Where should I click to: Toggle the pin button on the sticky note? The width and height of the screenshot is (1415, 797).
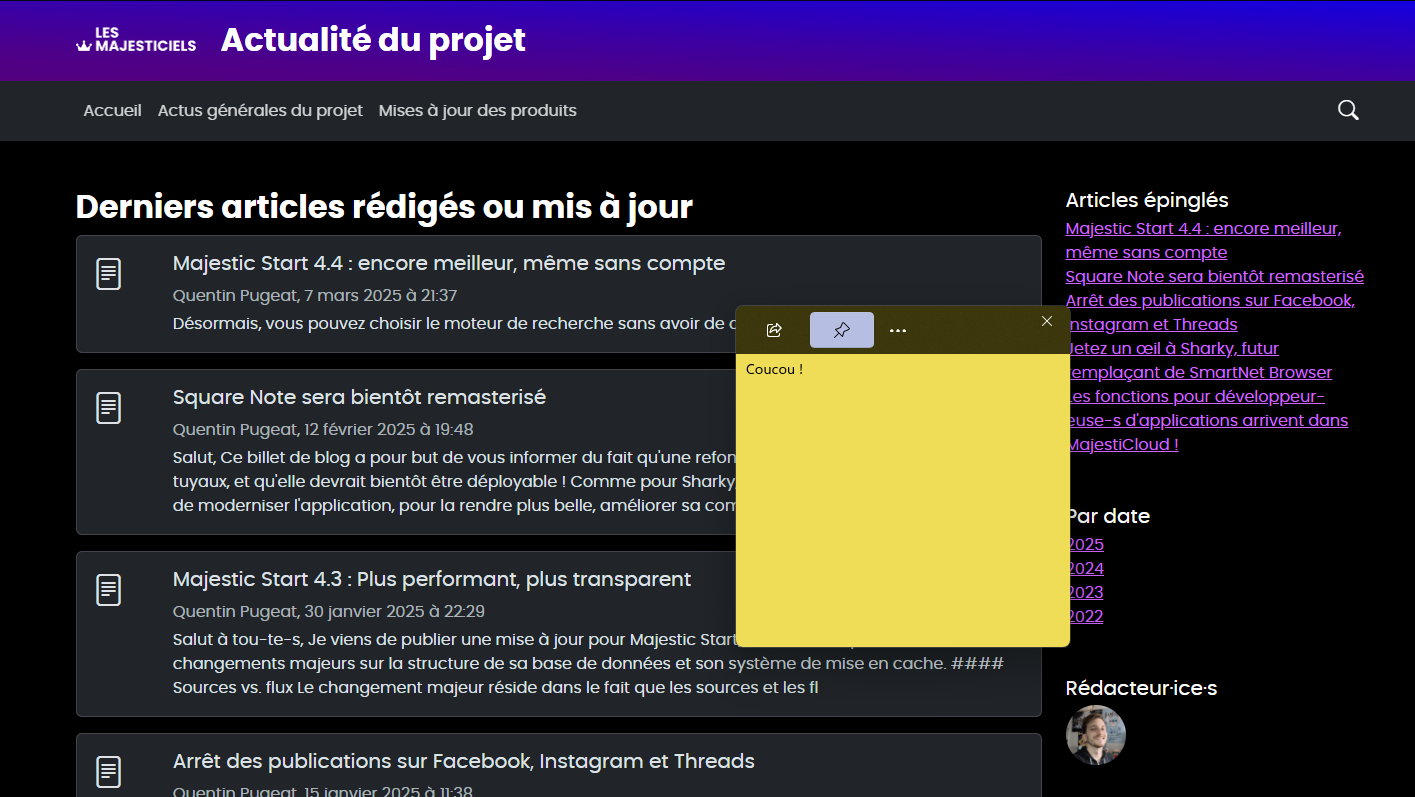(841, 330)
